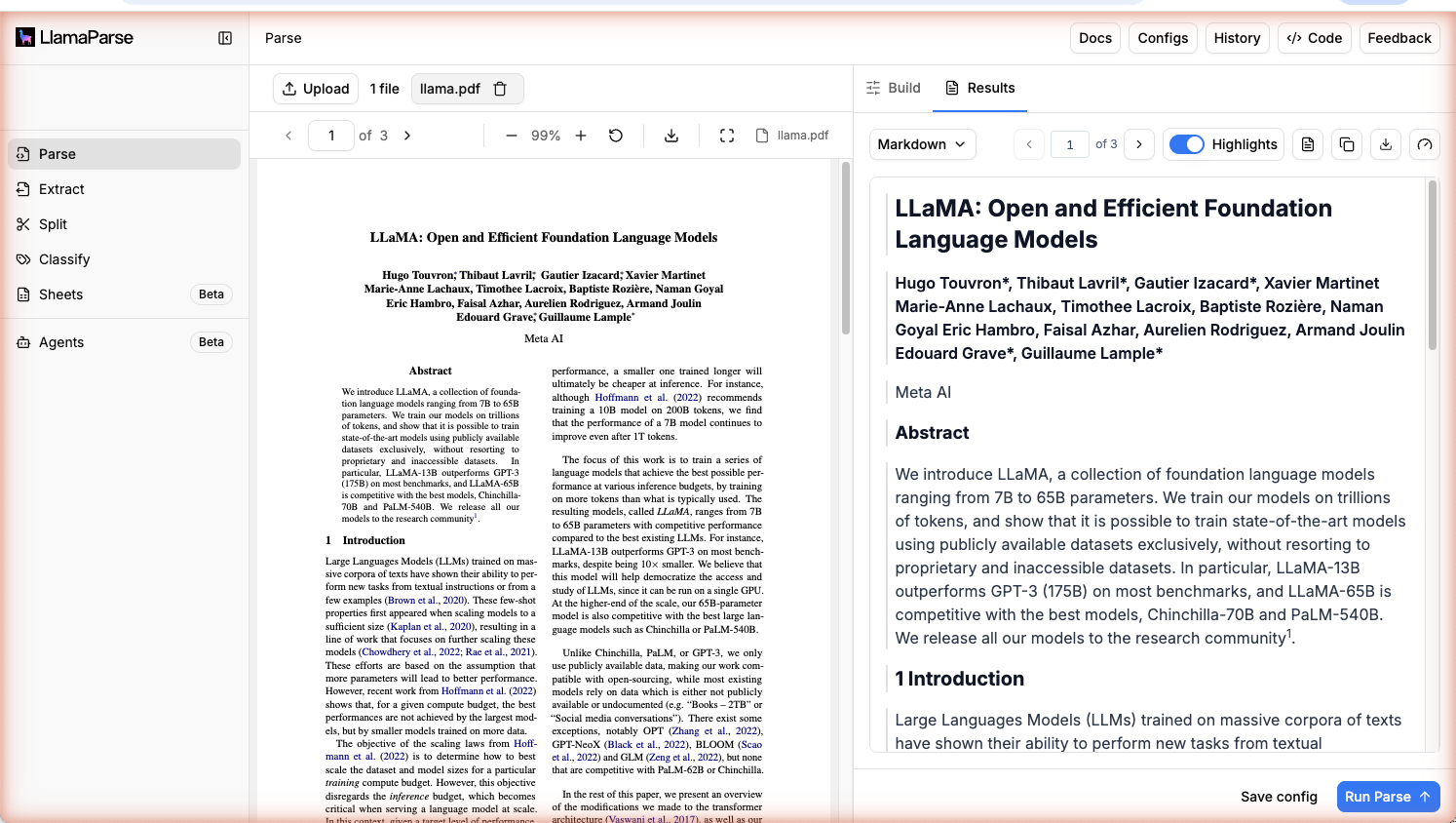The height and width of the screenshot is (823, 1456).
Task: Save the current config
Action: pyautogui.click(x=1279, y=796)
